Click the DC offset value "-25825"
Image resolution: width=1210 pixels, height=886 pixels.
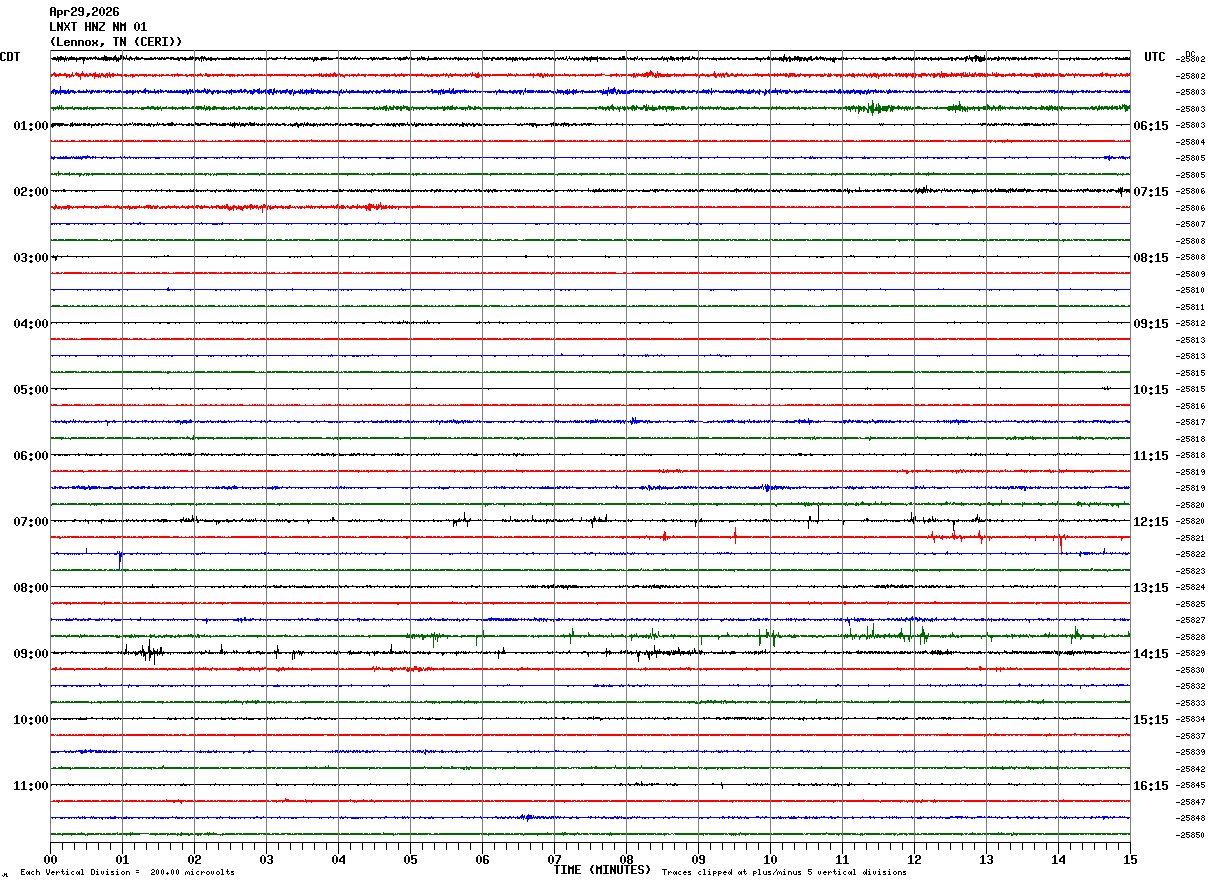coord(1191,604)
